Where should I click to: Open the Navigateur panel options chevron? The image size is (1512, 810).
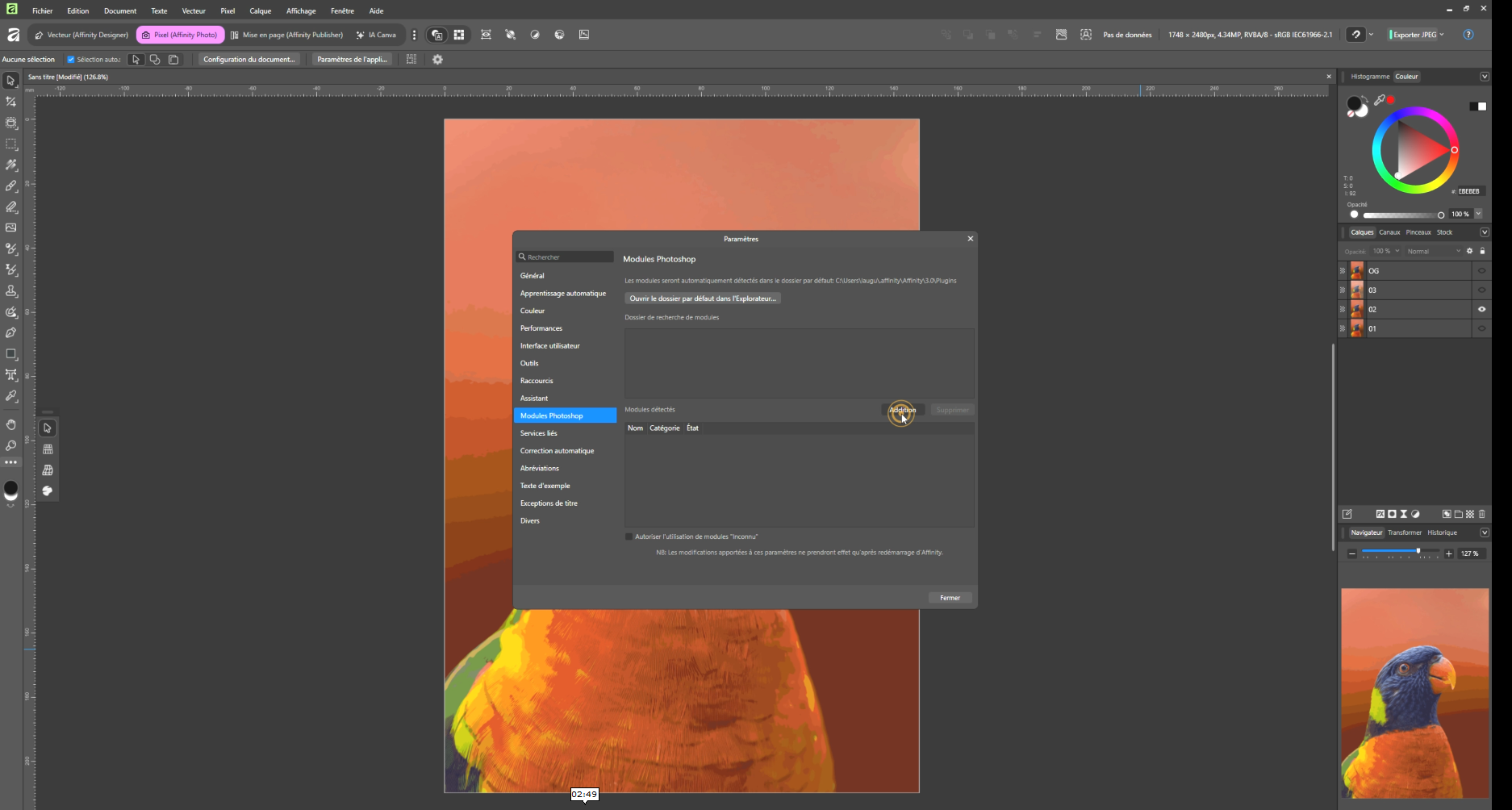click(x=1485, y=532)
